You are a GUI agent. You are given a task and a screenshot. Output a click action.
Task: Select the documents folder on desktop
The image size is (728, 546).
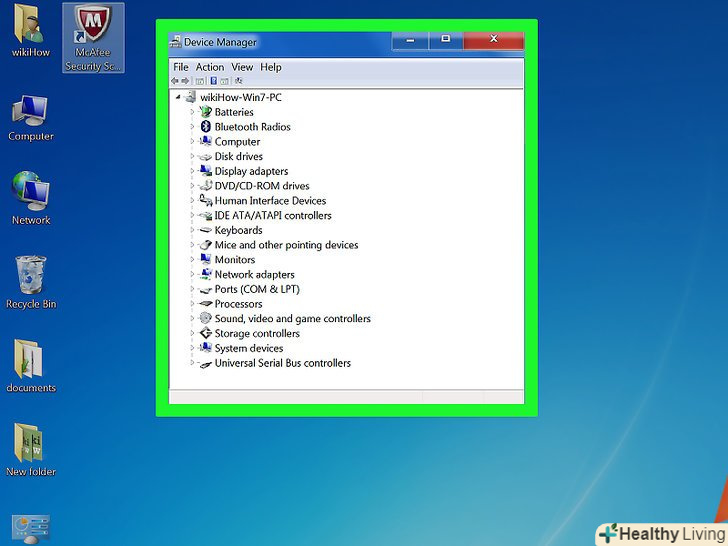tap(30, 365)
